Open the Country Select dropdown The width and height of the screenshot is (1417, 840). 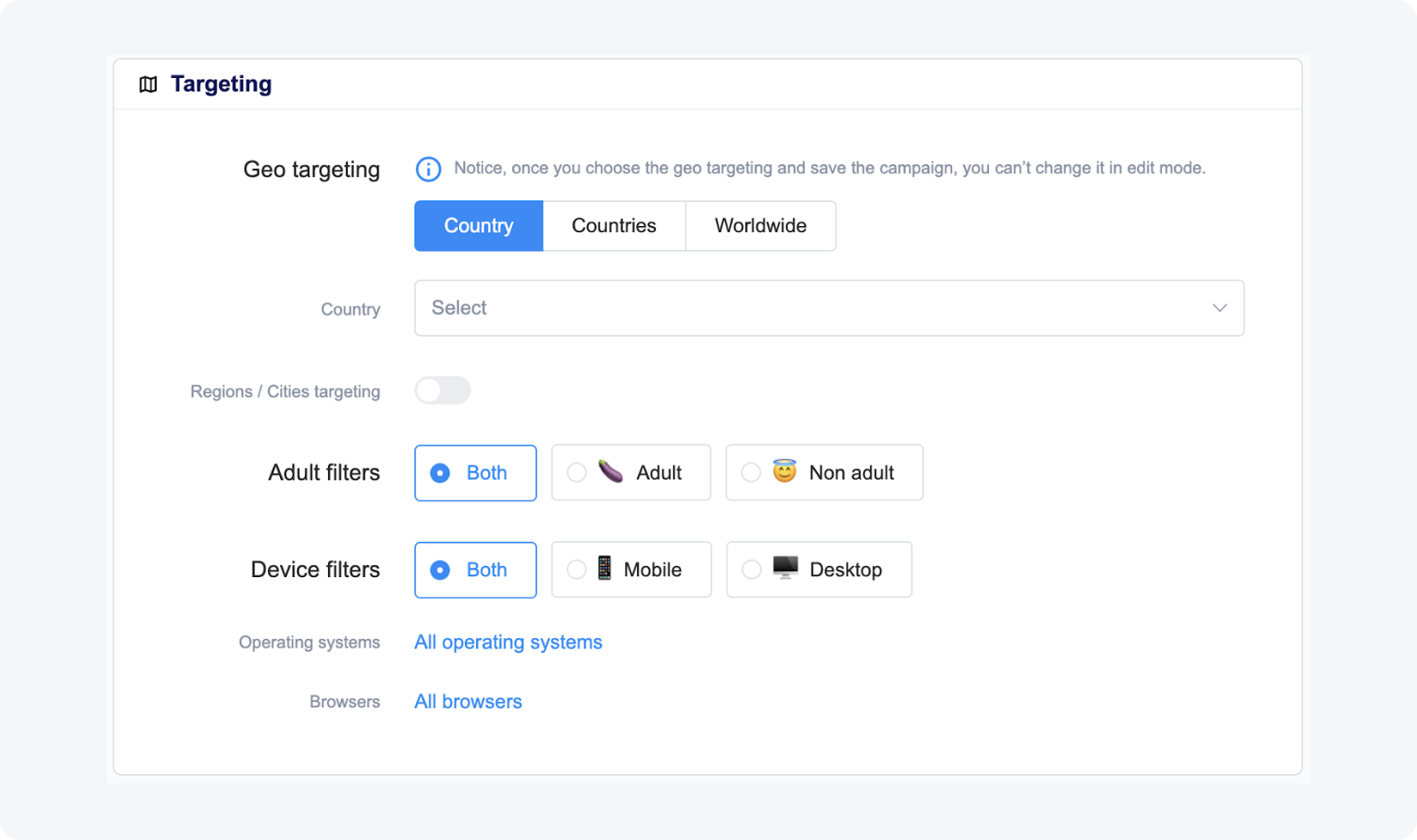(x=829, y=308)
